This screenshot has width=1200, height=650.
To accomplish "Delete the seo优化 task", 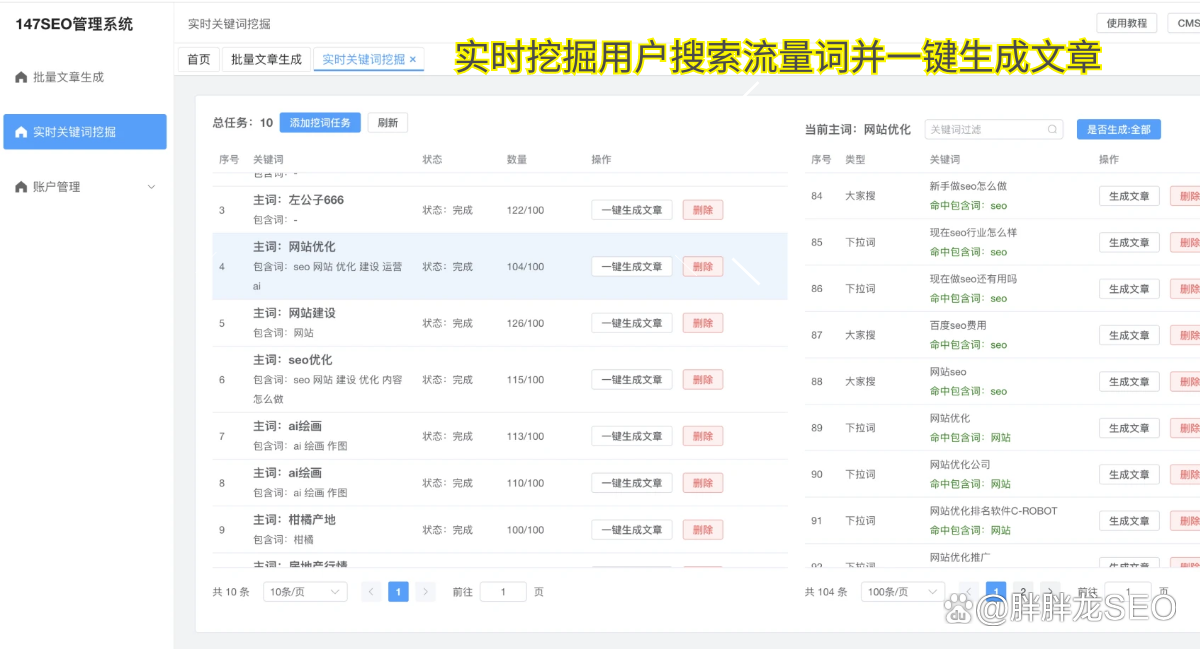I will coord(703,380).
